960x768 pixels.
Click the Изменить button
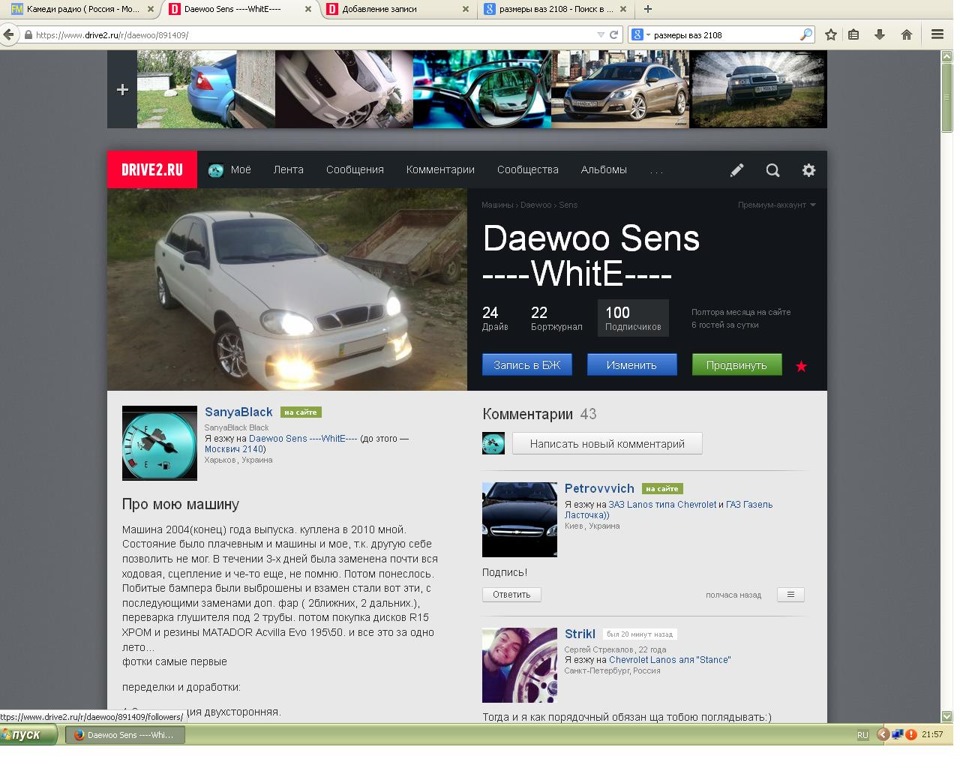pos(631,365)
